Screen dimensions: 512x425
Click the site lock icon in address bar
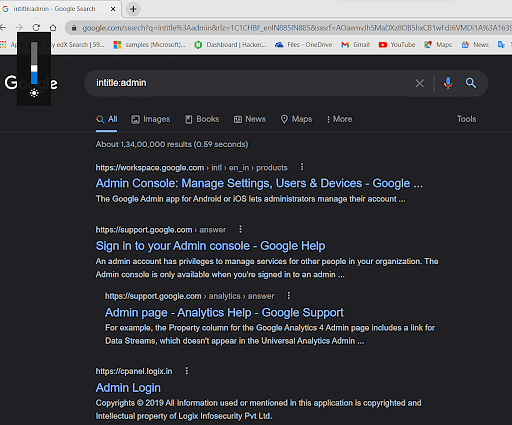(74, 28)
